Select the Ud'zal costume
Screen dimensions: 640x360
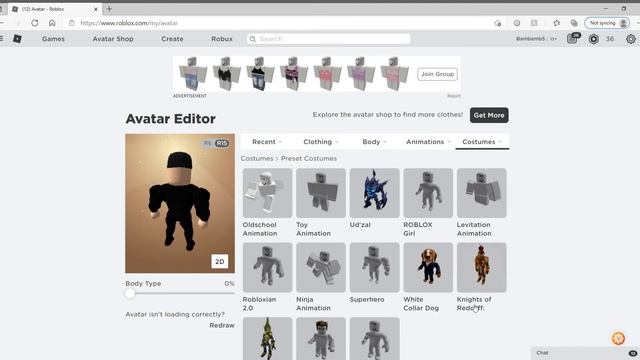click(374, 193)
